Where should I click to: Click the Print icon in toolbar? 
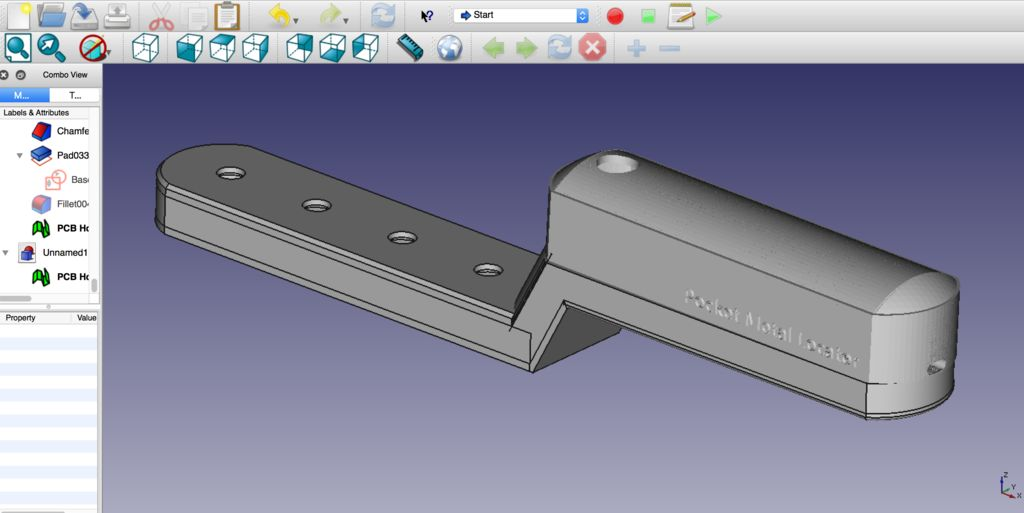coord(117,16)
